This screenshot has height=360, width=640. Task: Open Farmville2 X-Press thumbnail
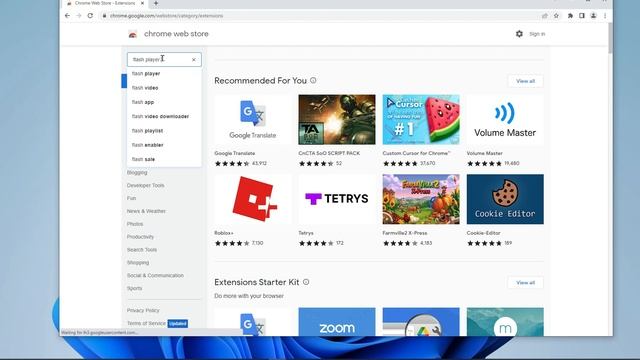click(421, 199)
